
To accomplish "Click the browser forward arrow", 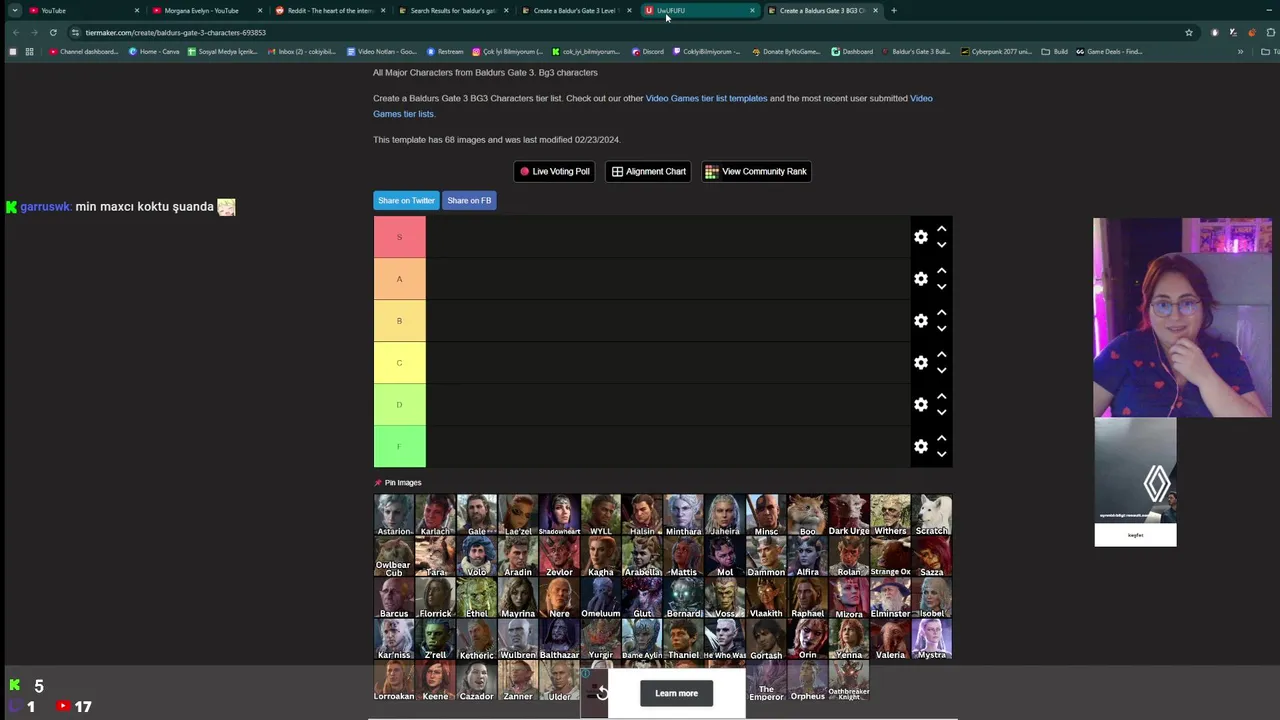I will click(34, 32).
